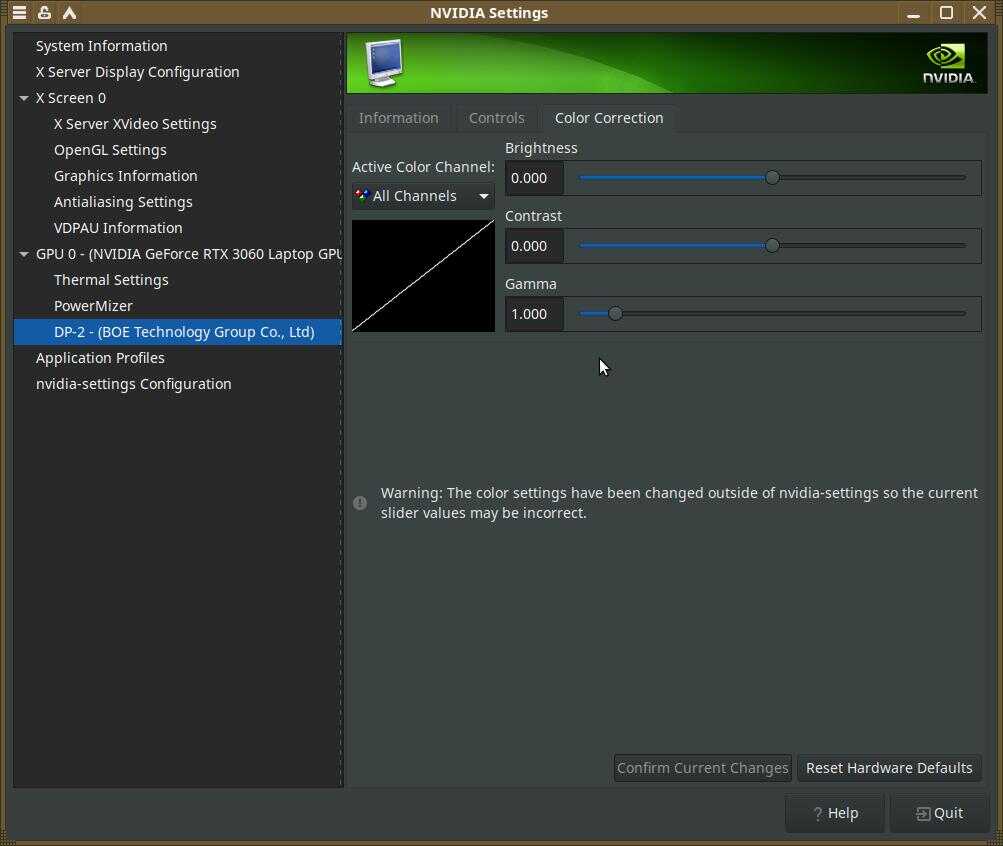
Task: Close the NVIDIA Settings window
Action: [x=979, y=13]
